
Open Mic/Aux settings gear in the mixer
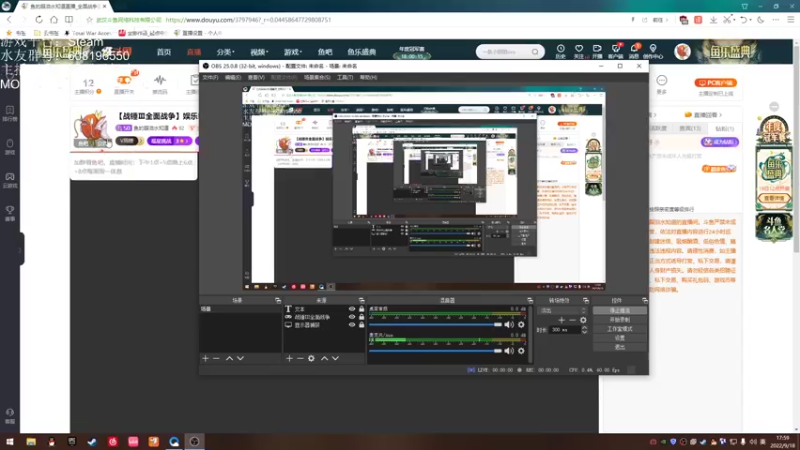pos(521,351)
